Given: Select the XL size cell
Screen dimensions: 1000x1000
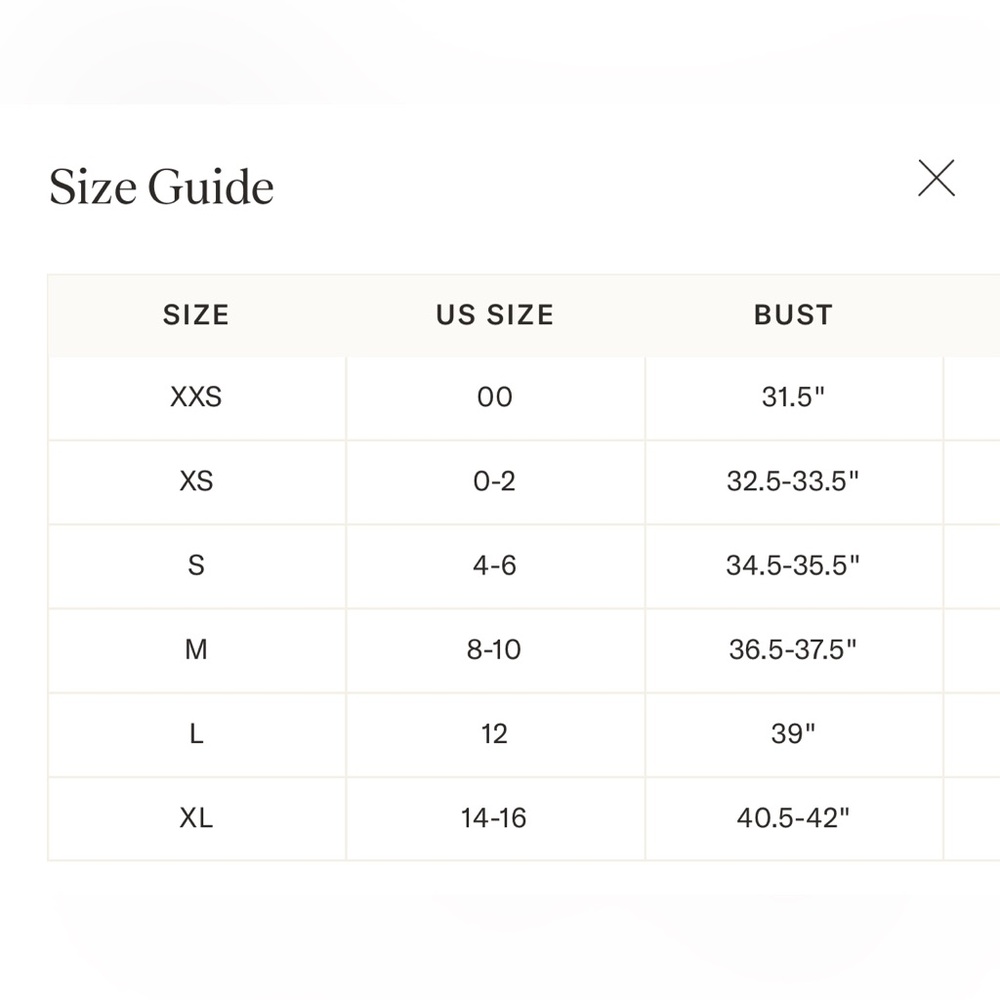Looking at the screenshot, I should [196, 818].
